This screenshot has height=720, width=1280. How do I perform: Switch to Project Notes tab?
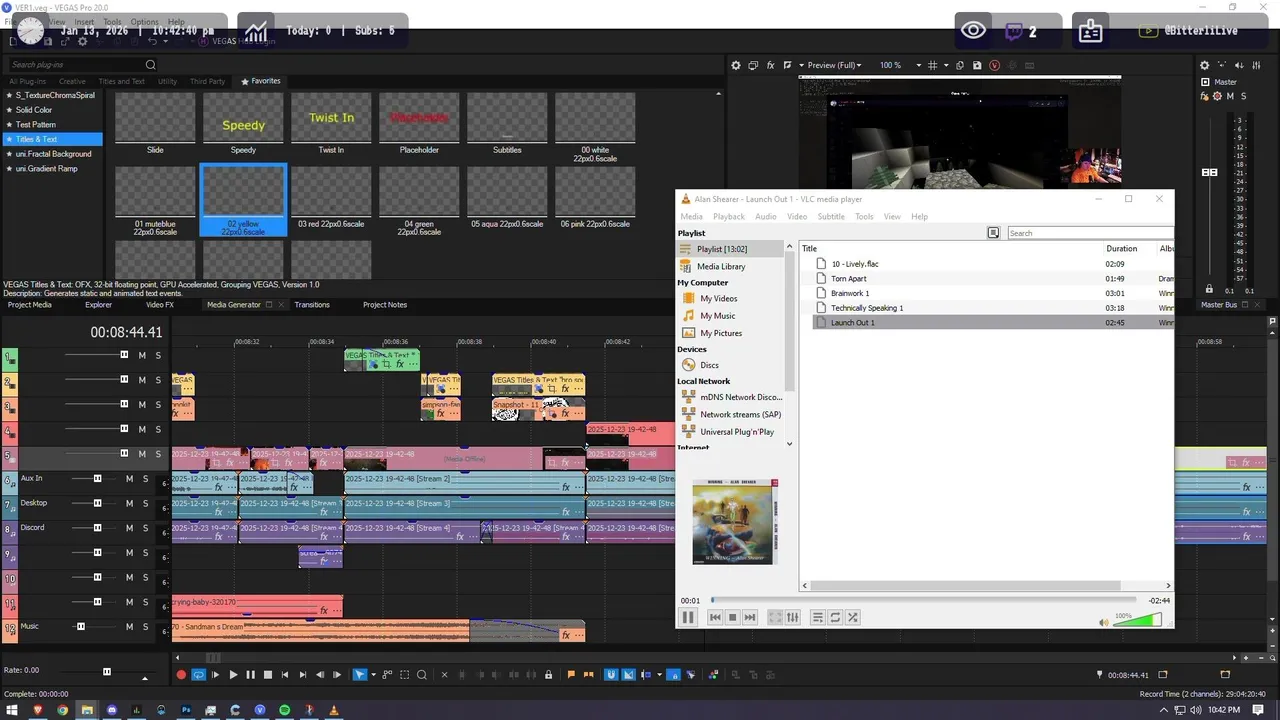385,305
